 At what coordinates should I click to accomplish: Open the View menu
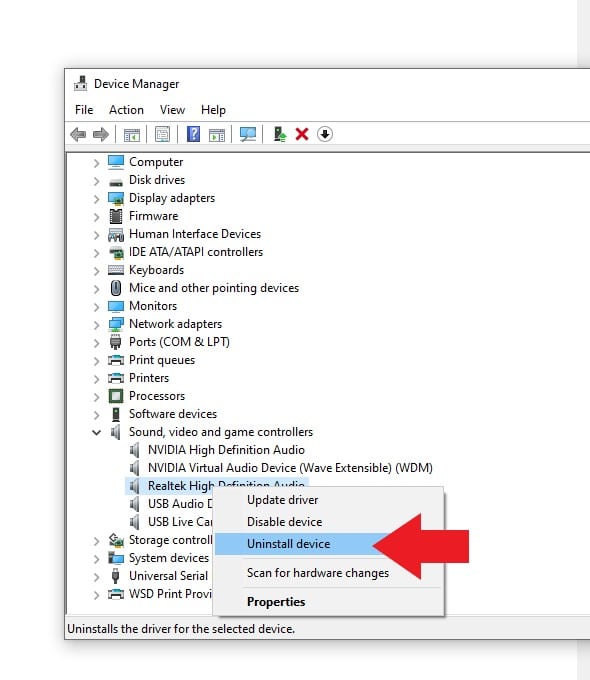point(172,110)
